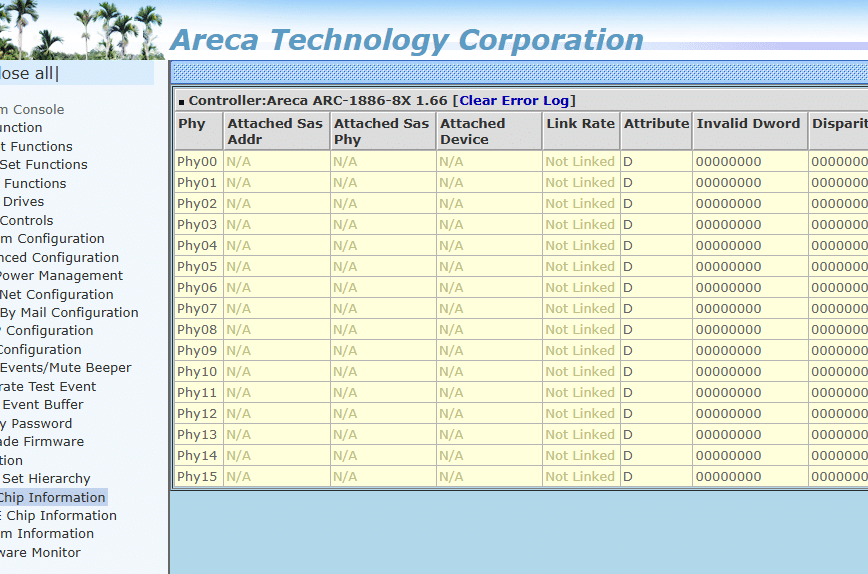868x574 pixels.
Task: Click the 'close all' link in sidebar
Action: [x=28, y=73]
